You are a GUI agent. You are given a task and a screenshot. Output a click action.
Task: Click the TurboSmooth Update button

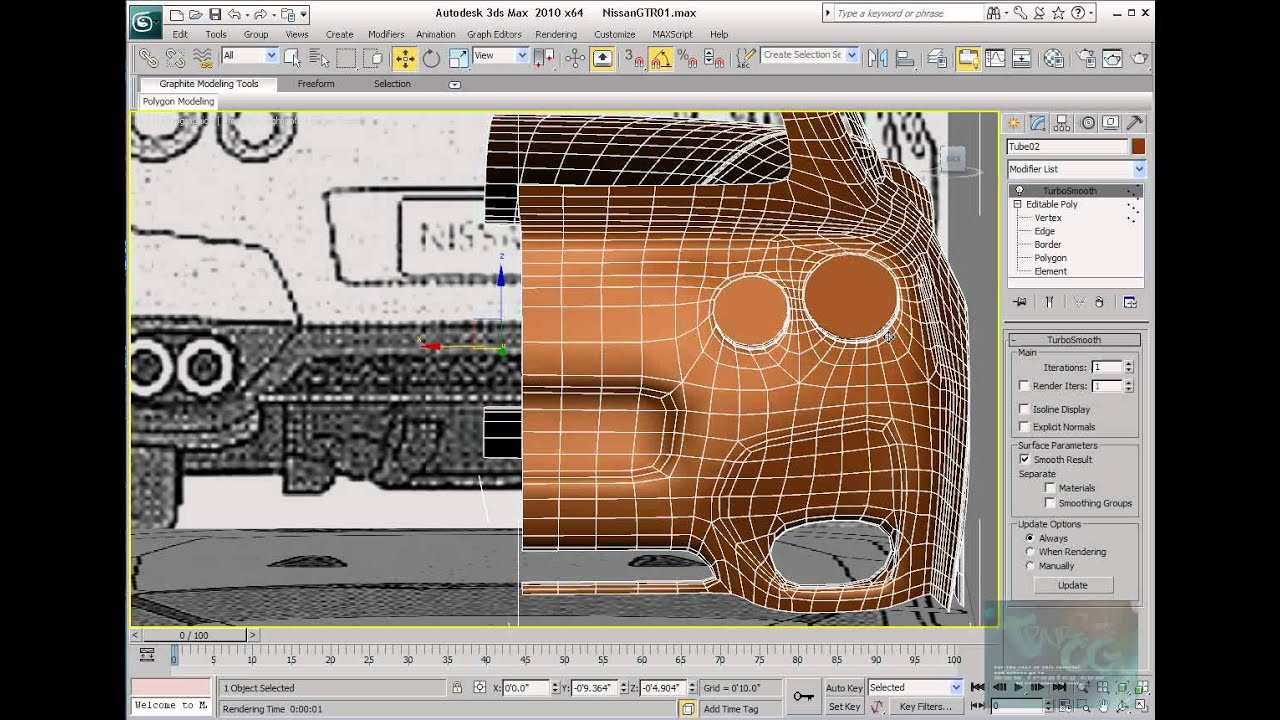1073,585
